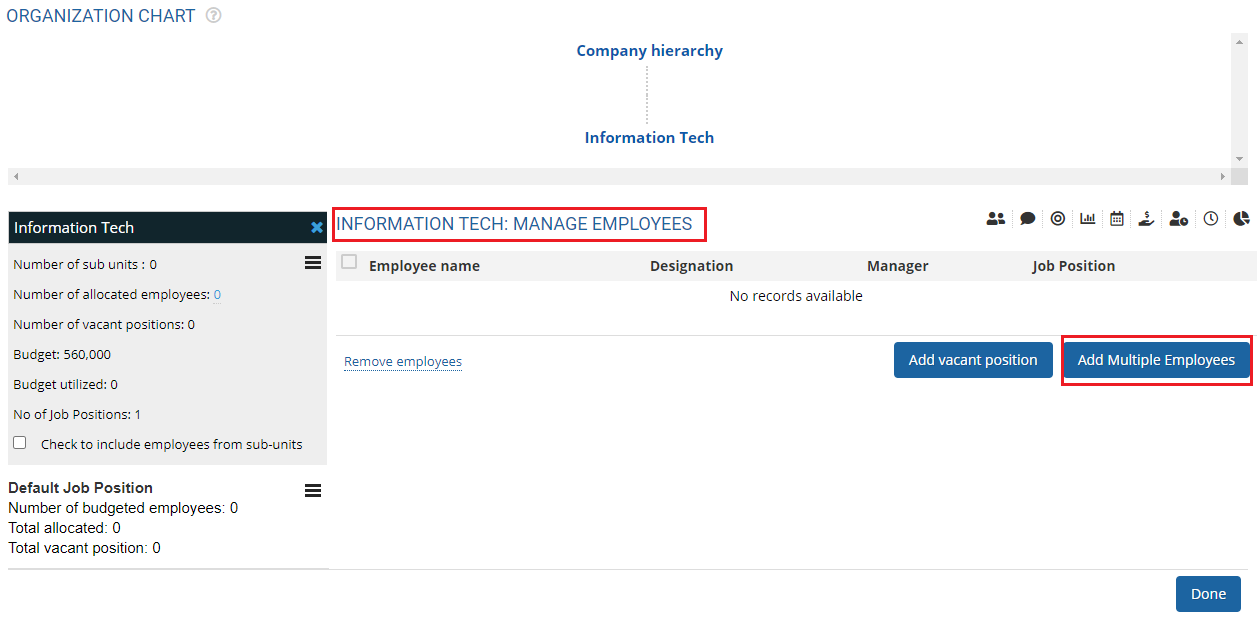Click the person-with-clock icon

click(1178, 218)
